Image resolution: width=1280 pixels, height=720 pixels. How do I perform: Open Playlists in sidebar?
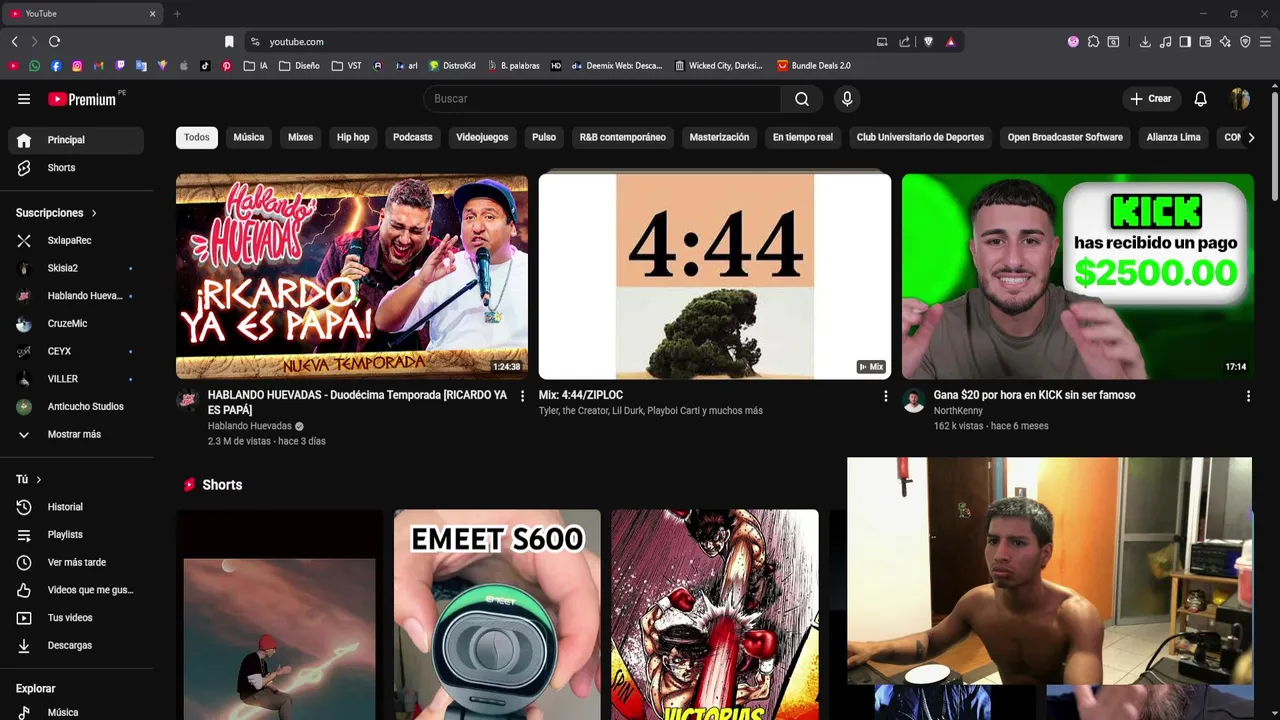pos(76,535)
